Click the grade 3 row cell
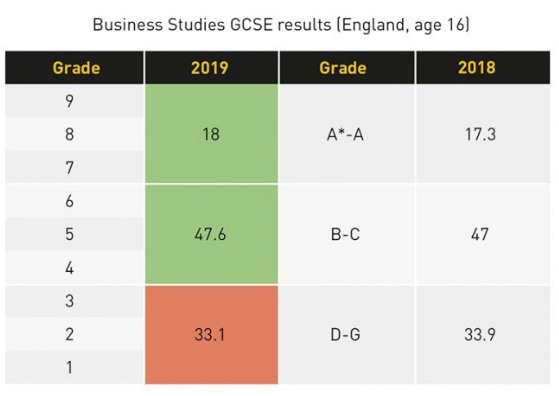The height and width of the screenshot is (396, 559). coord(75,301)
